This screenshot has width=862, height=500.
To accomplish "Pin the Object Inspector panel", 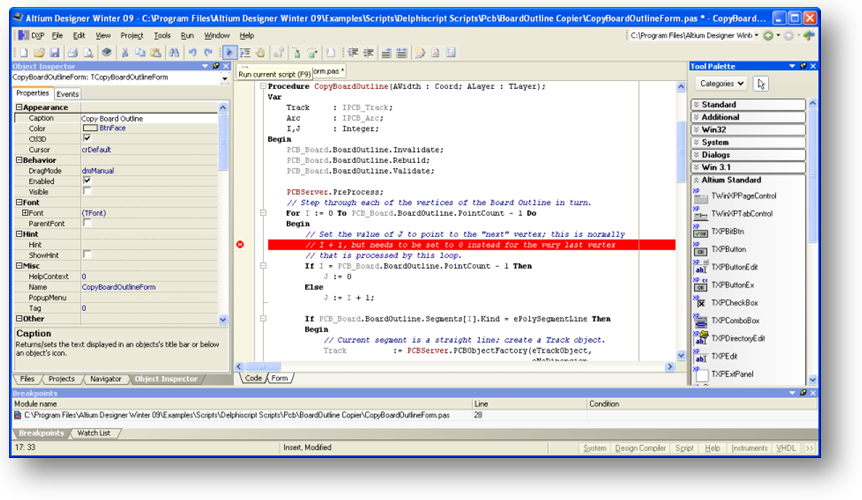I will [x=216, y=66].
